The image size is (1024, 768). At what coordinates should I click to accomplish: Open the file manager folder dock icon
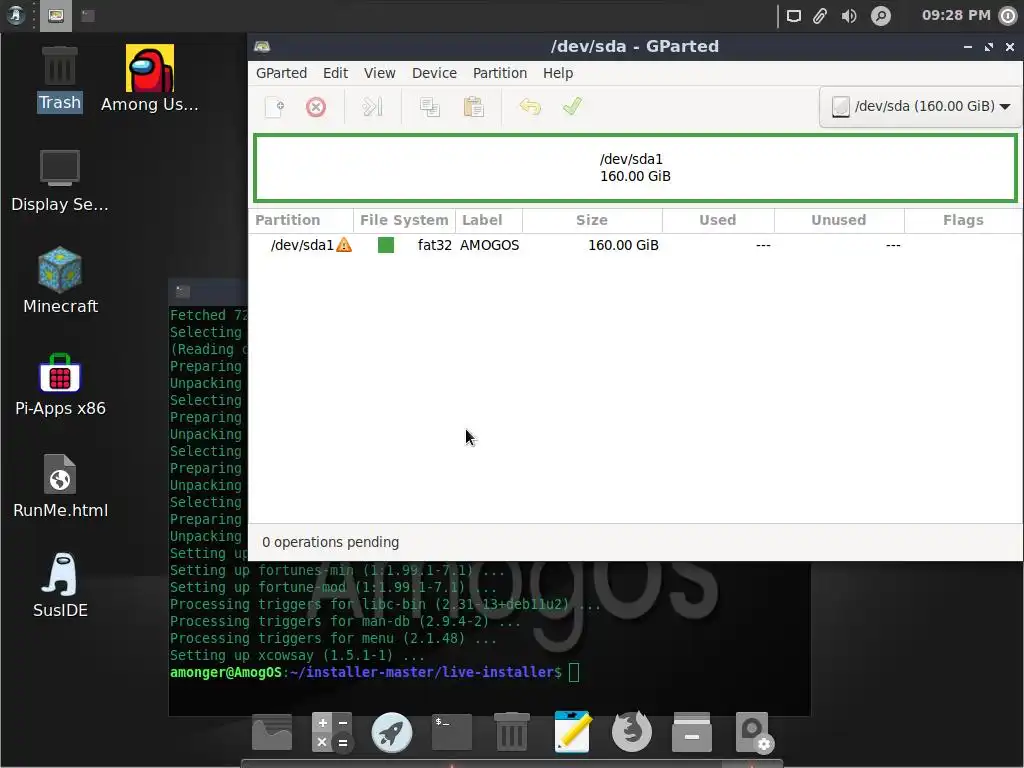272,732
